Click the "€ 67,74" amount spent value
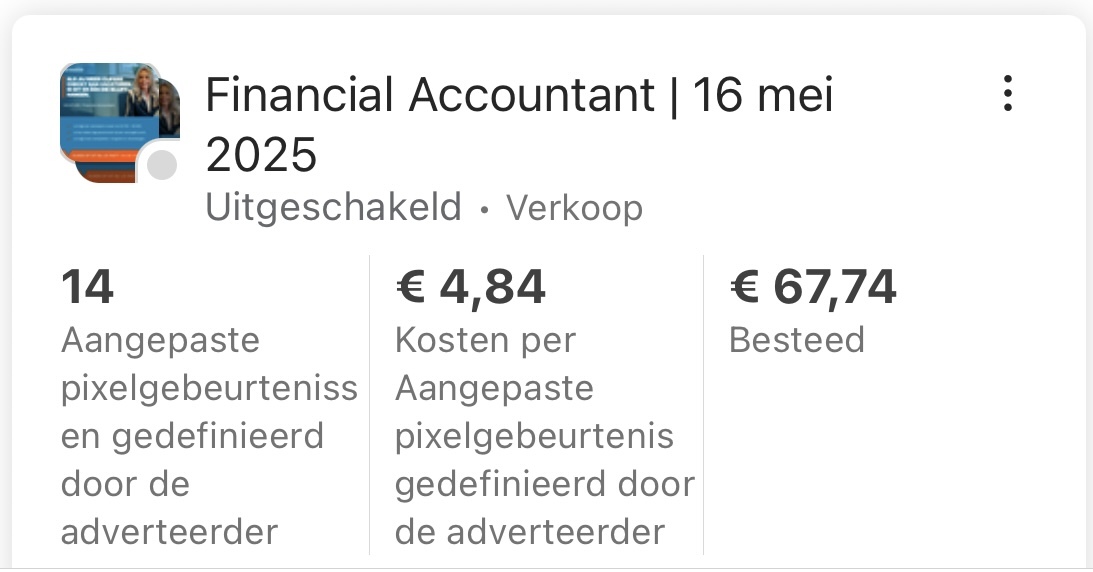The height and width of the screenshot is (572, 1093). pyautogui.click(x=812, y=288)
